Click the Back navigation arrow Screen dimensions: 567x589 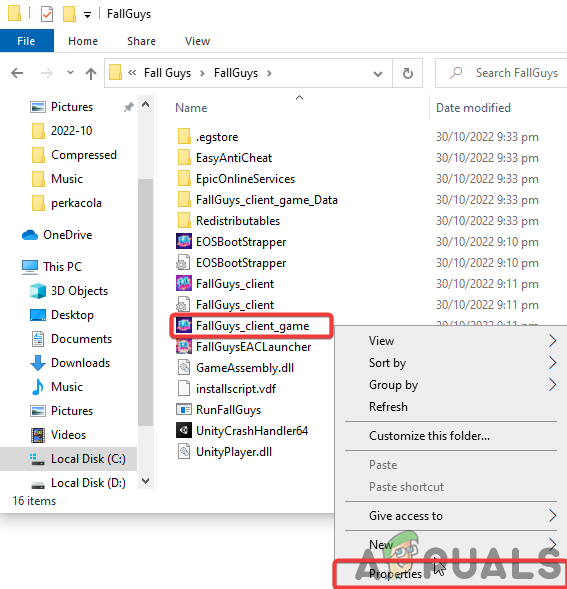(17, 73)
